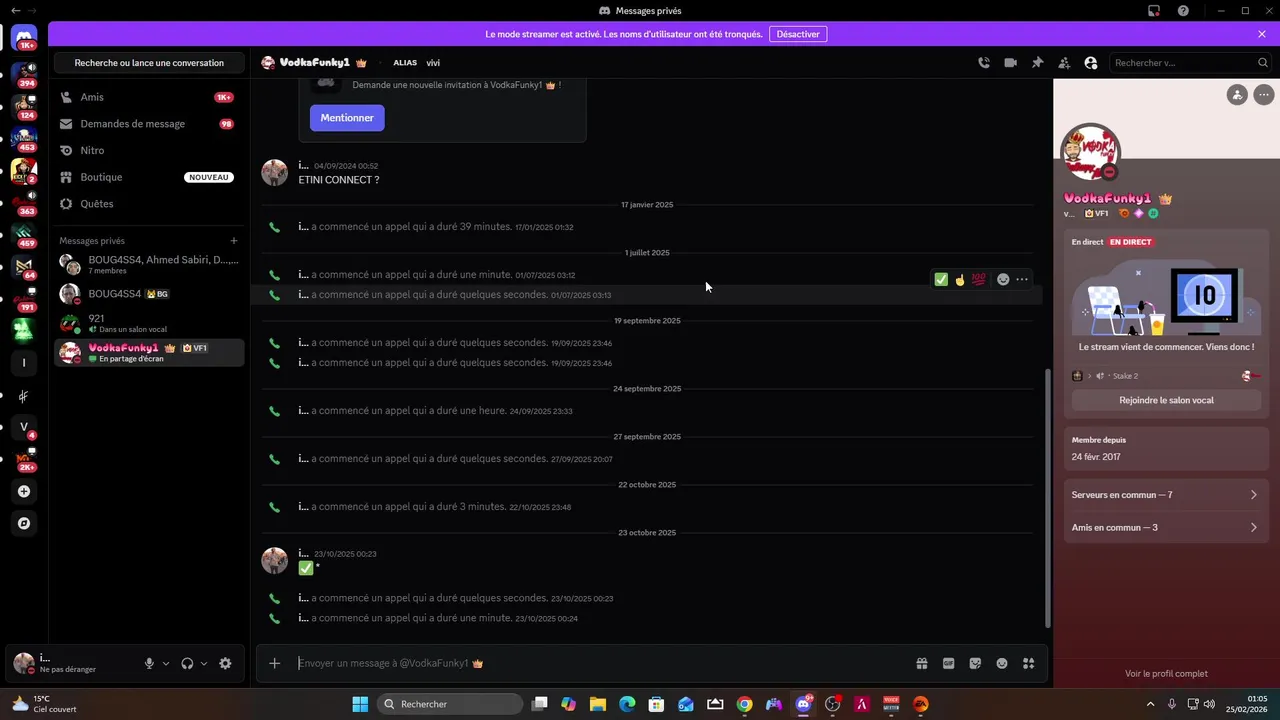Viewport: 1280px width, 720px height.
Task: Expand Amis en commun — 3
Action: click(x=1166, y=527)
